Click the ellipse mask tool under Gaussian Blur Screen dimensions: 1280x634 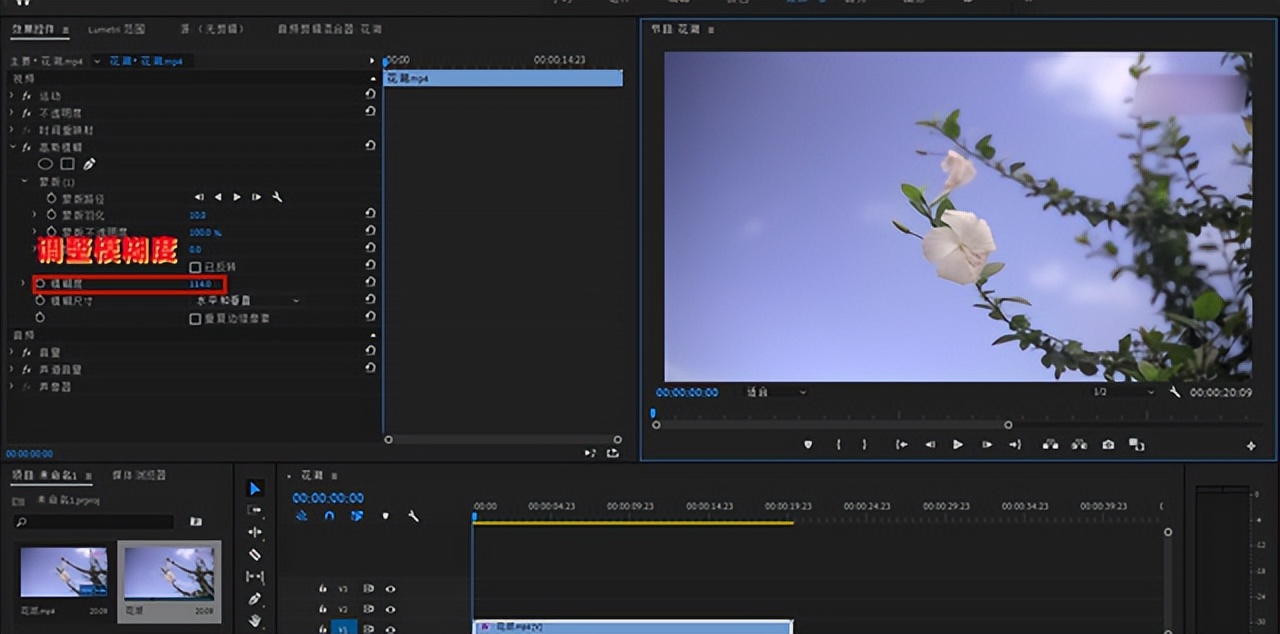tap(45, 164)
